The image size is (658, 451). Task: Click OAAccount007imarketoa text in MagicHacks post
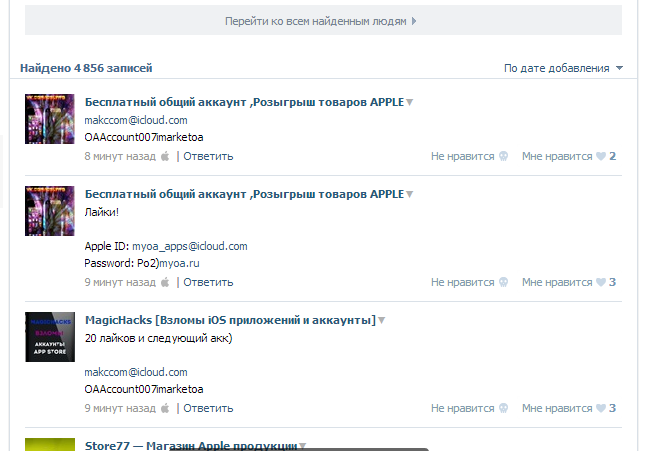click(144, 389)
